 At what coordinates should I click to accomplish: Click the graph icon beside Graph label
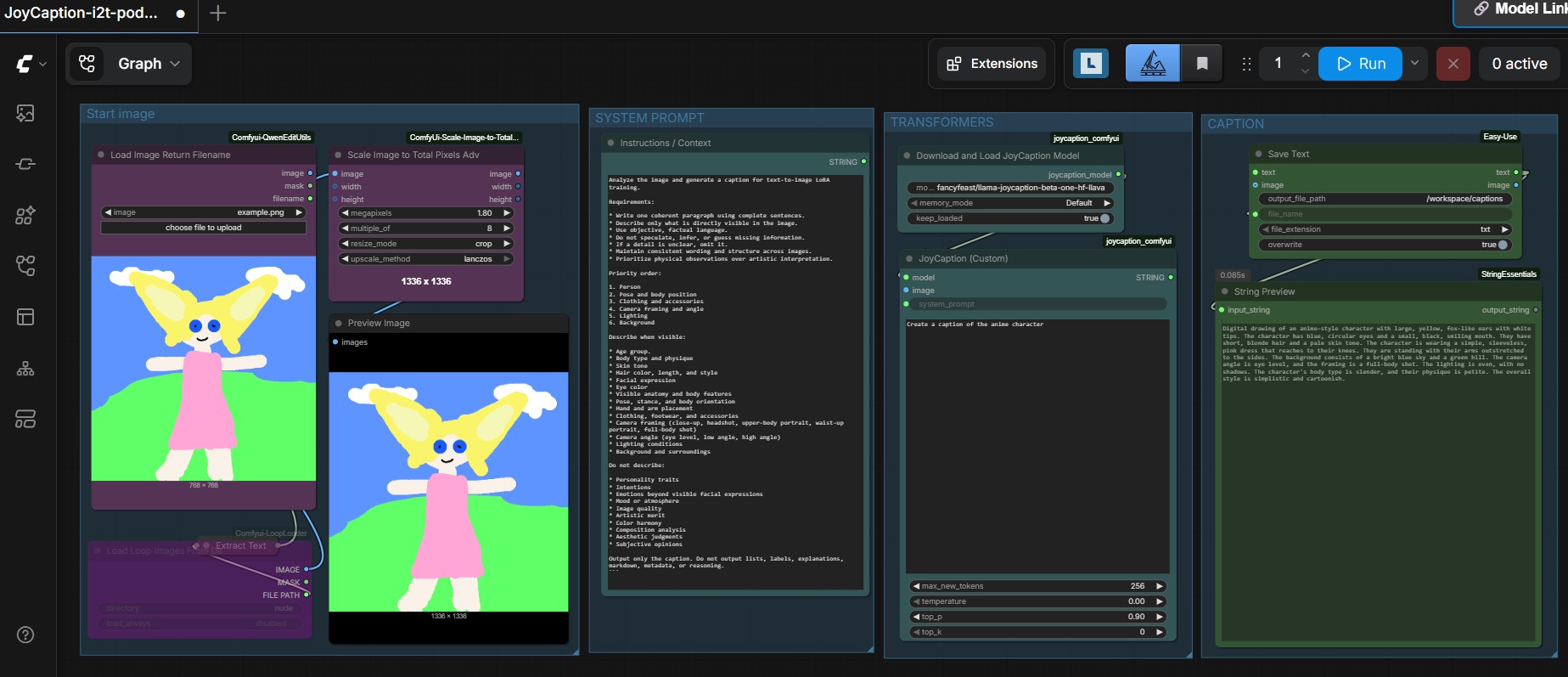(x=87, y=64)
